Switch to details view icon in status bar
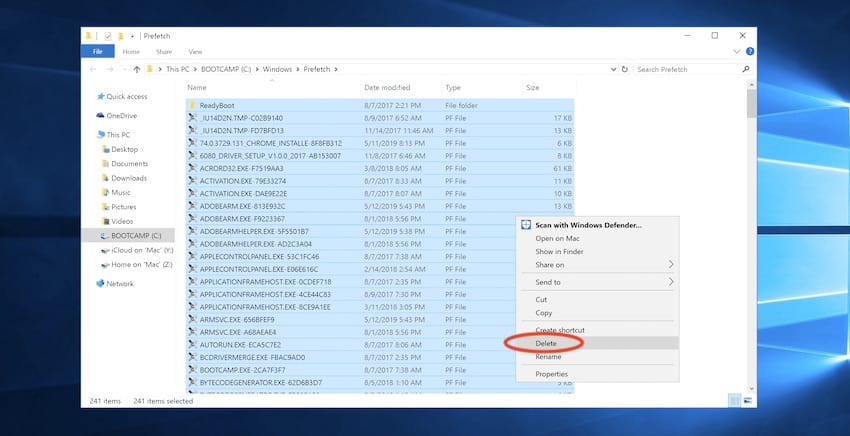The image size is (850, 436). pos(735,401)
